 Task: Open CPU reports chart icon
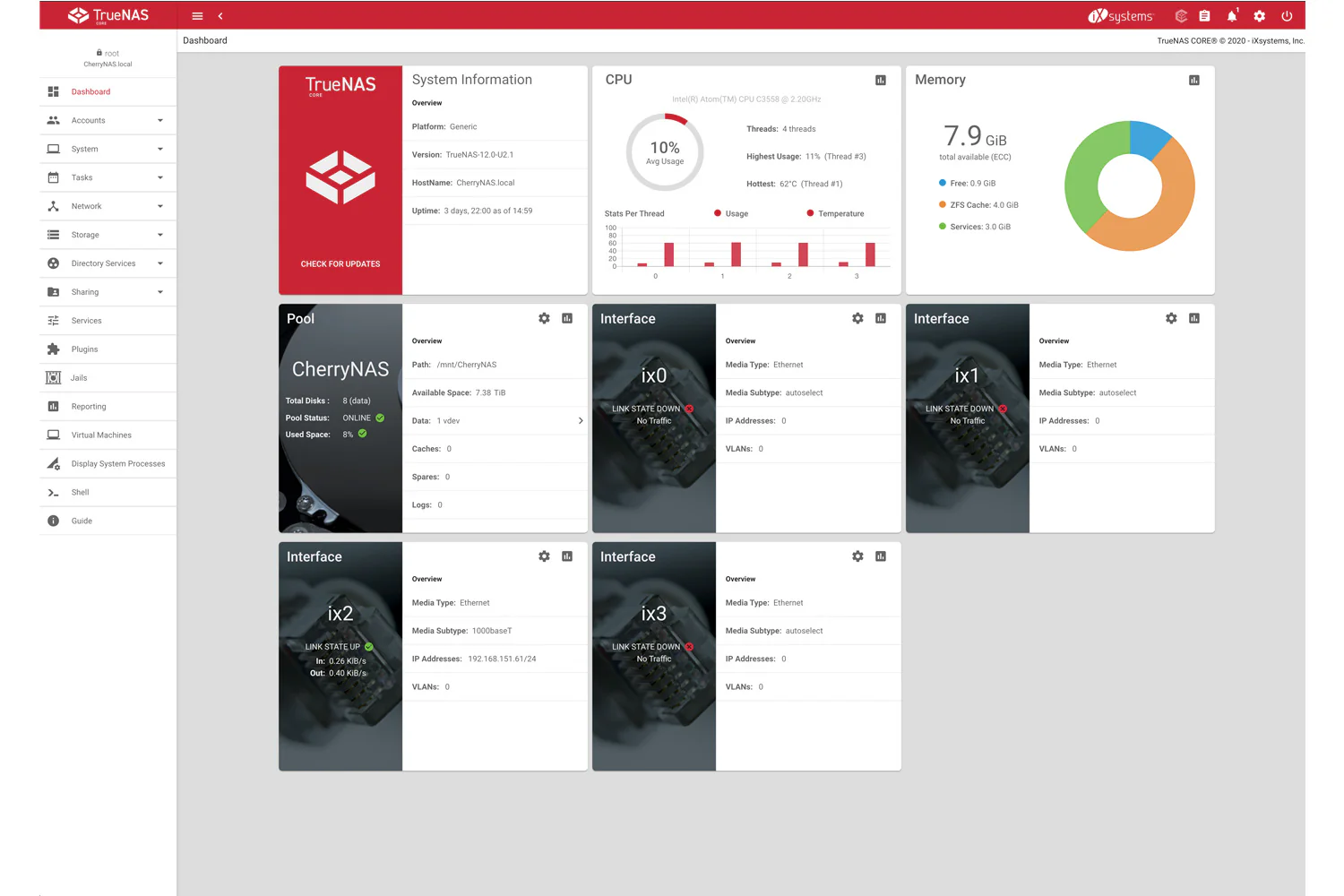[x=881, y=80]
